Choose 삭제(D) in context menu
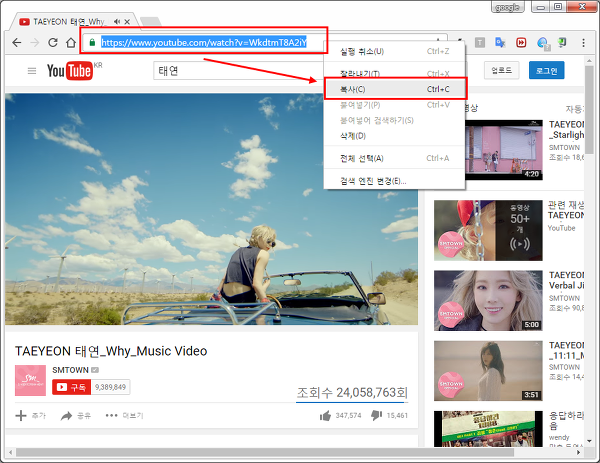This screenshot has height=463, width=600. 395,136
